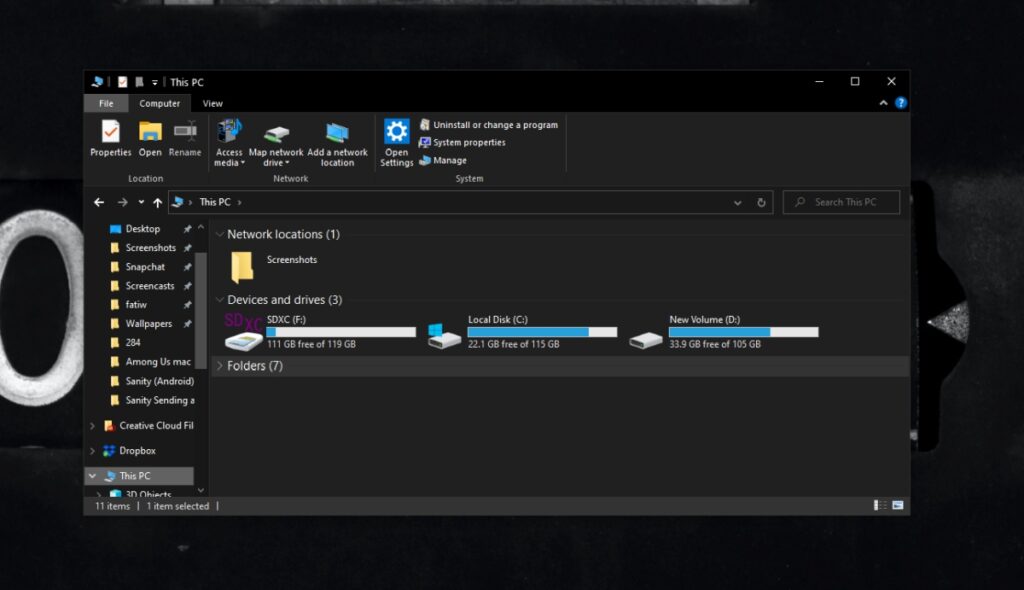Click the Search This PC box

[x=841, y=202]
